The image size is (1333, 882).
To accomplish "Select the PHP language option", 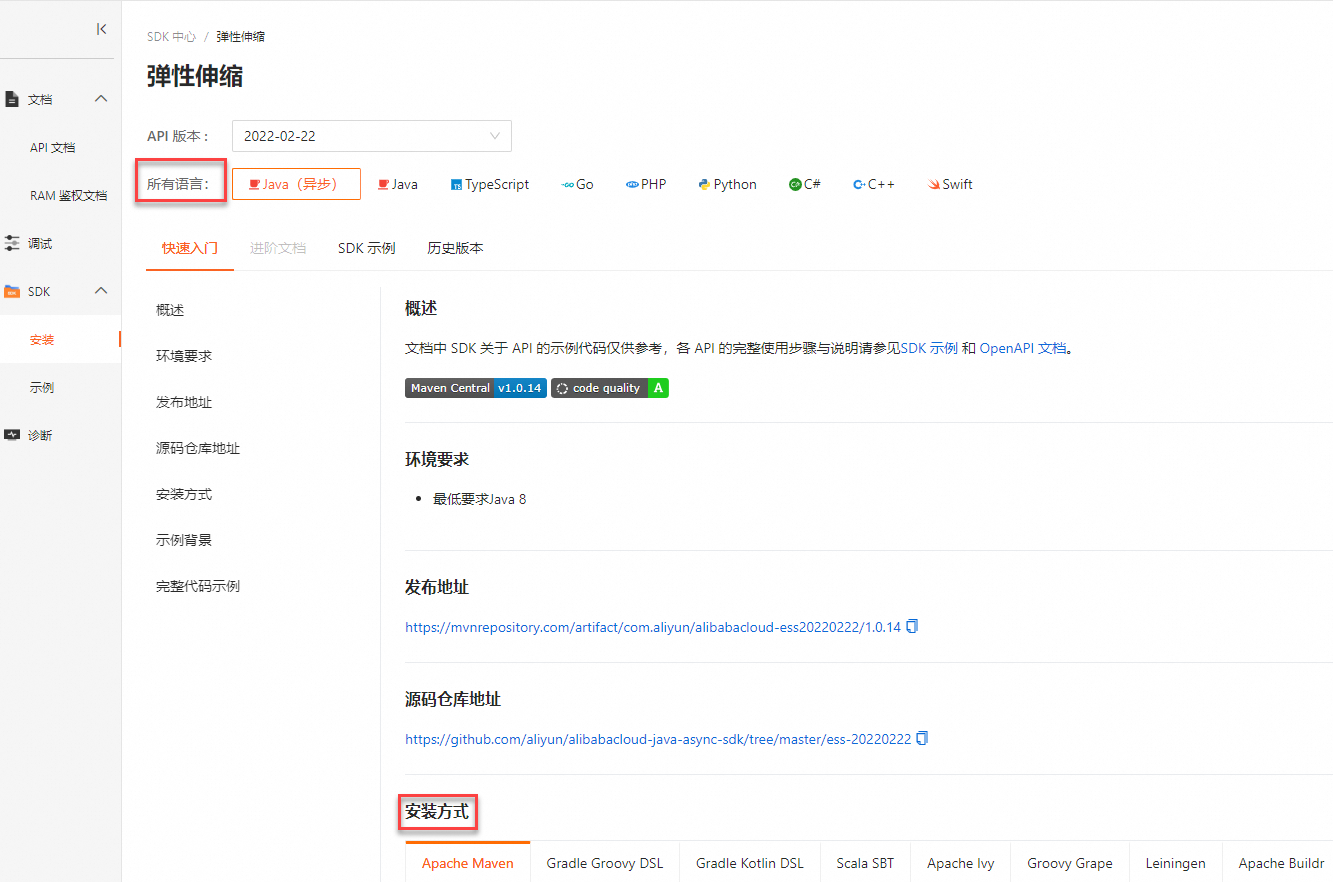I will click(x=646, y=184).
